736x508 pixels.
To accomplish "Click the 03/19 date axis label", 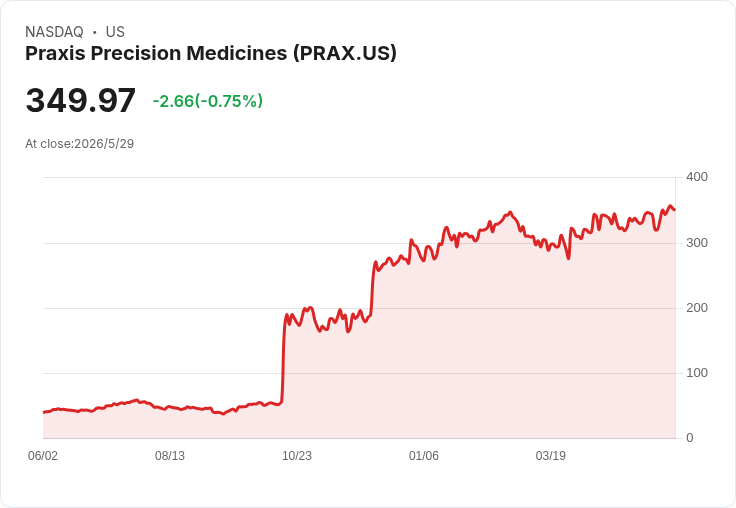I will (x=551, y=455).
